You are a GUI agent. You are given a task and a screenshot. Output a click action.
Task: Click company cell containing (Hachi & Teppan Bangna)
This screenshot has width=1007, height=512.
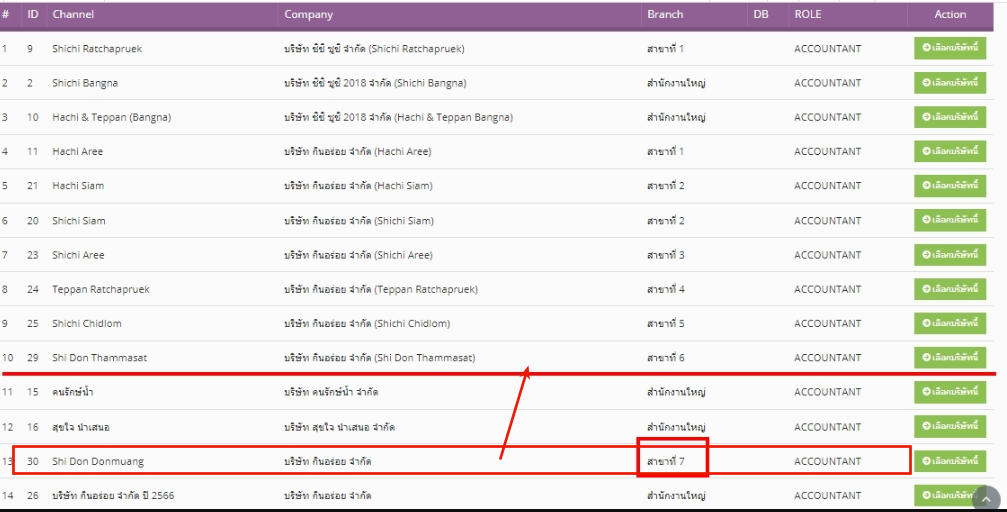click(x=398, y=117)
